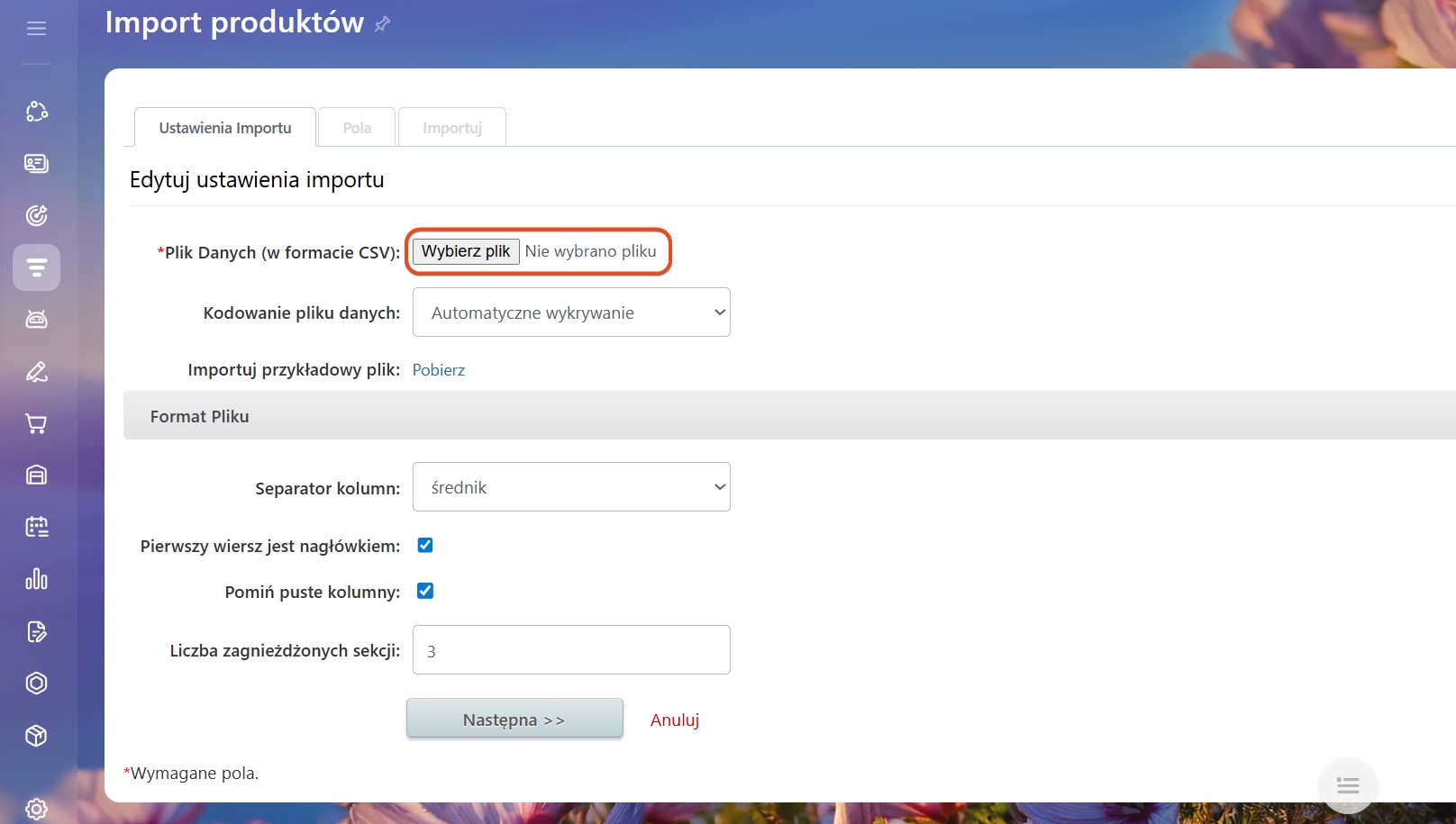Click the 'Następna >>' button

[514, 719]
